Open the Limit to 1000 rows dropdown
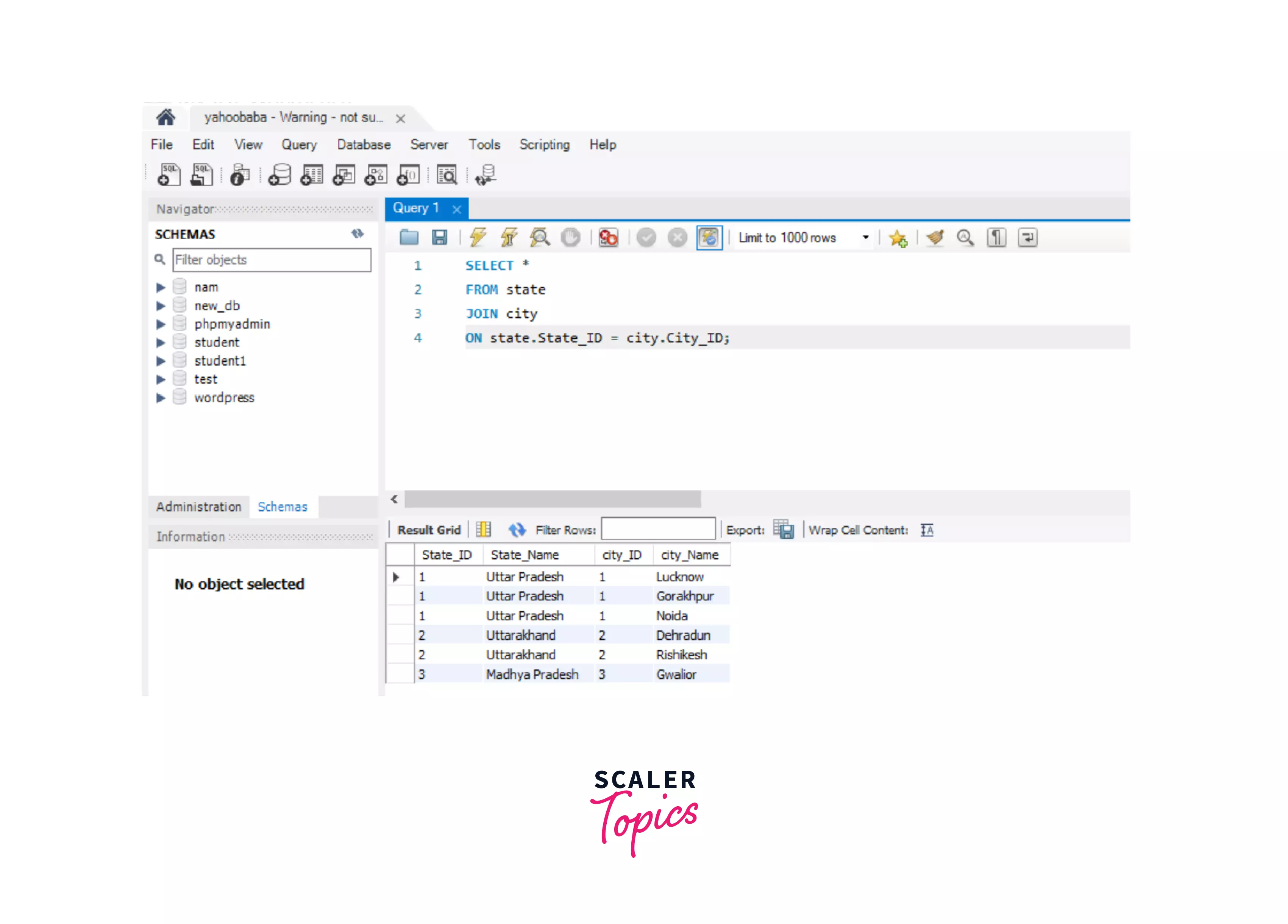The width and height of the screenshot is (1288, 924). pyautogui.click(x=865, y=237)
